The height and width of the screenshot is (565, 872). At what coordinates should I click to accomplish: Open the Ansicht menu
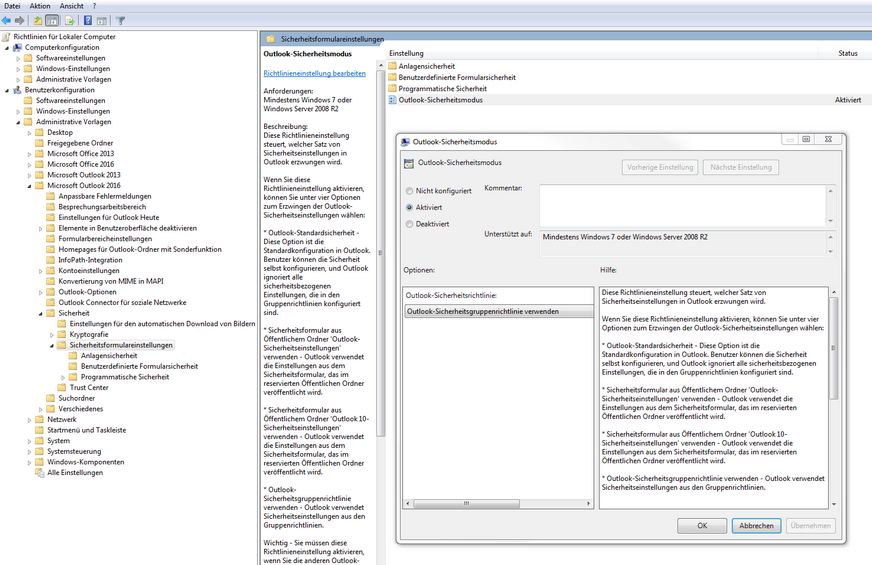click(72, 6)
